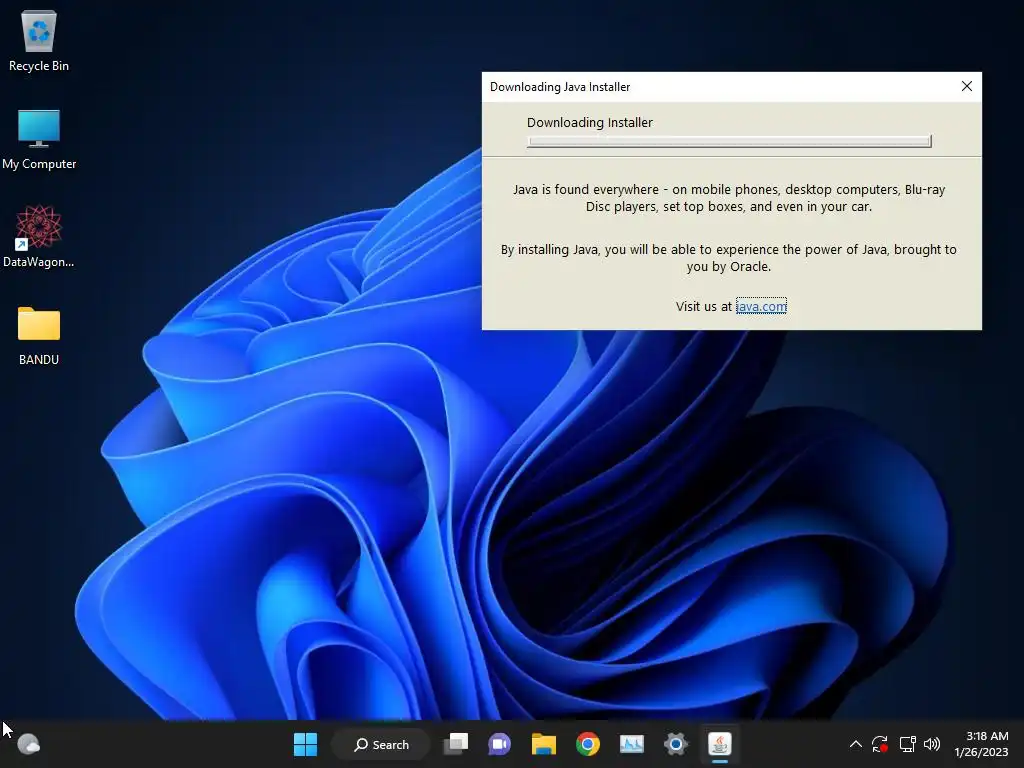Open the weather widget icon
Viewport: 1024px width, 768px height.
point(28,744)
